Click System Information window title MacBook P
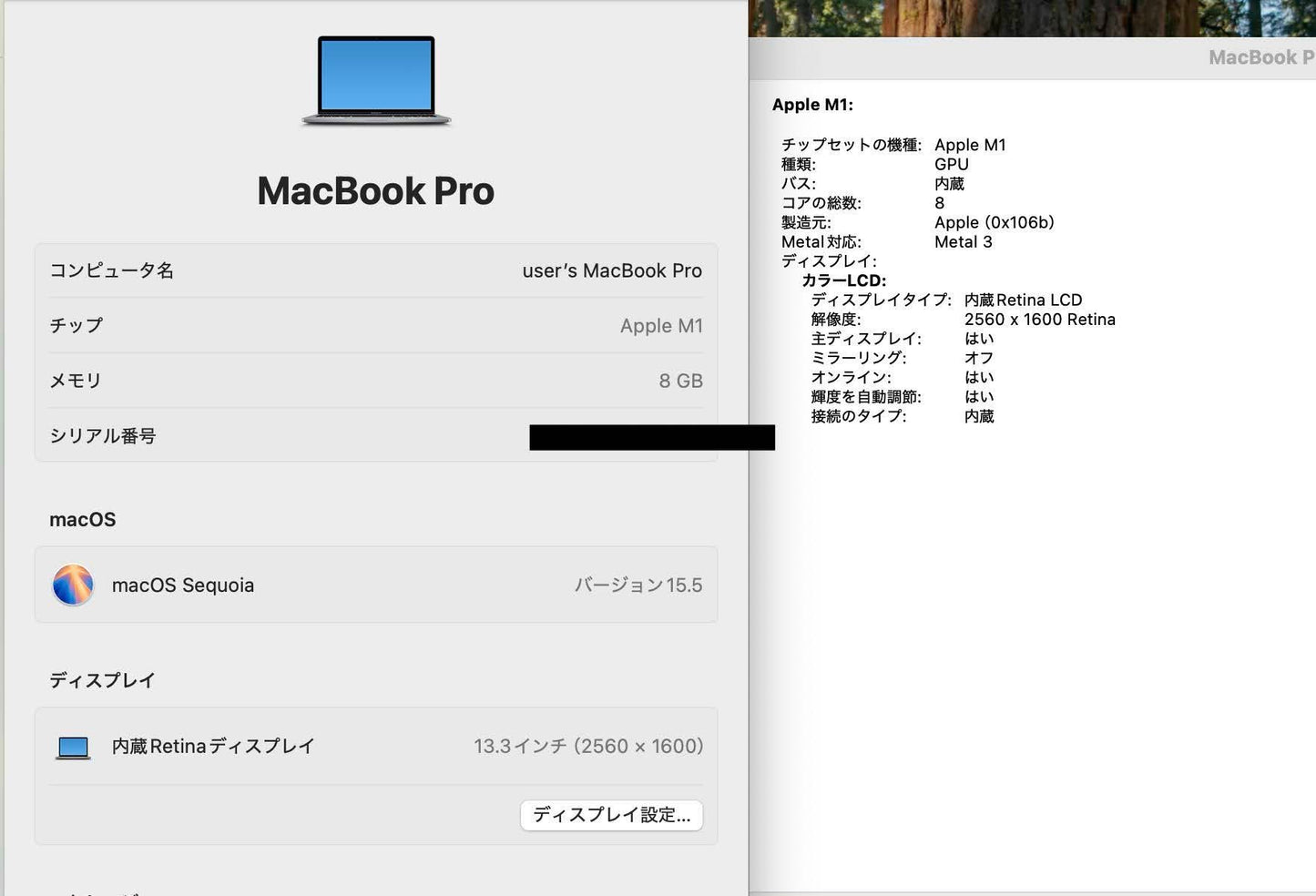 click(1262, 57)
